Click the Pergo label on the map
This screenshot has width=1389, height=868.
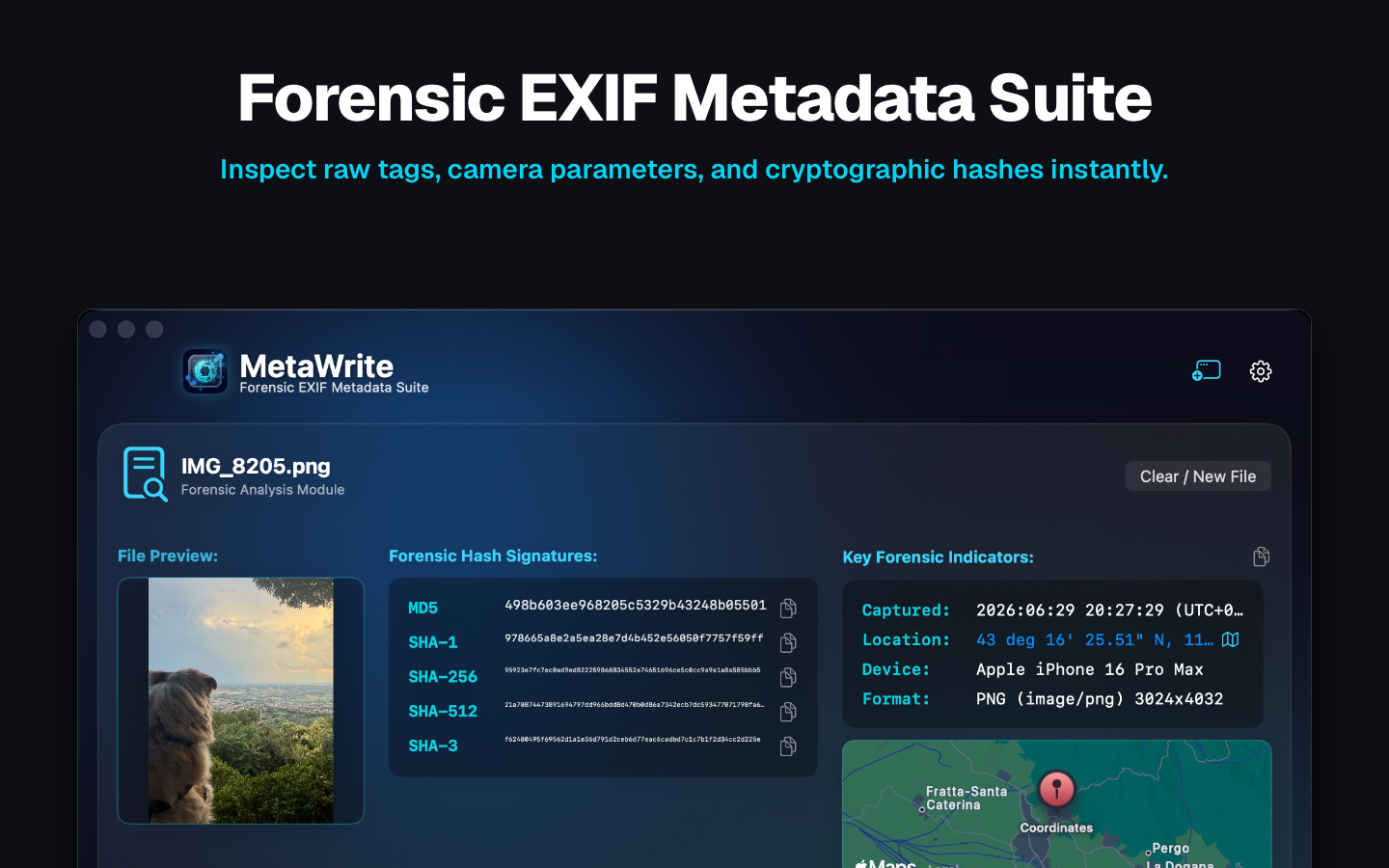click(1170, 849)
